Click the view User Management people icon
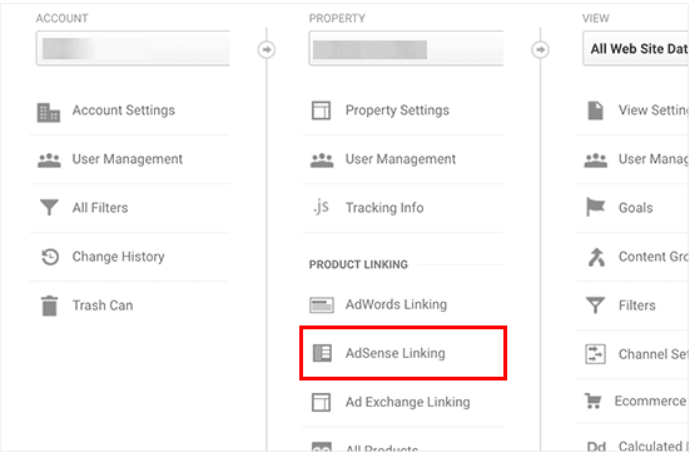Image resolution: width=690 pixels, height=457 pixels. [595, 160]
